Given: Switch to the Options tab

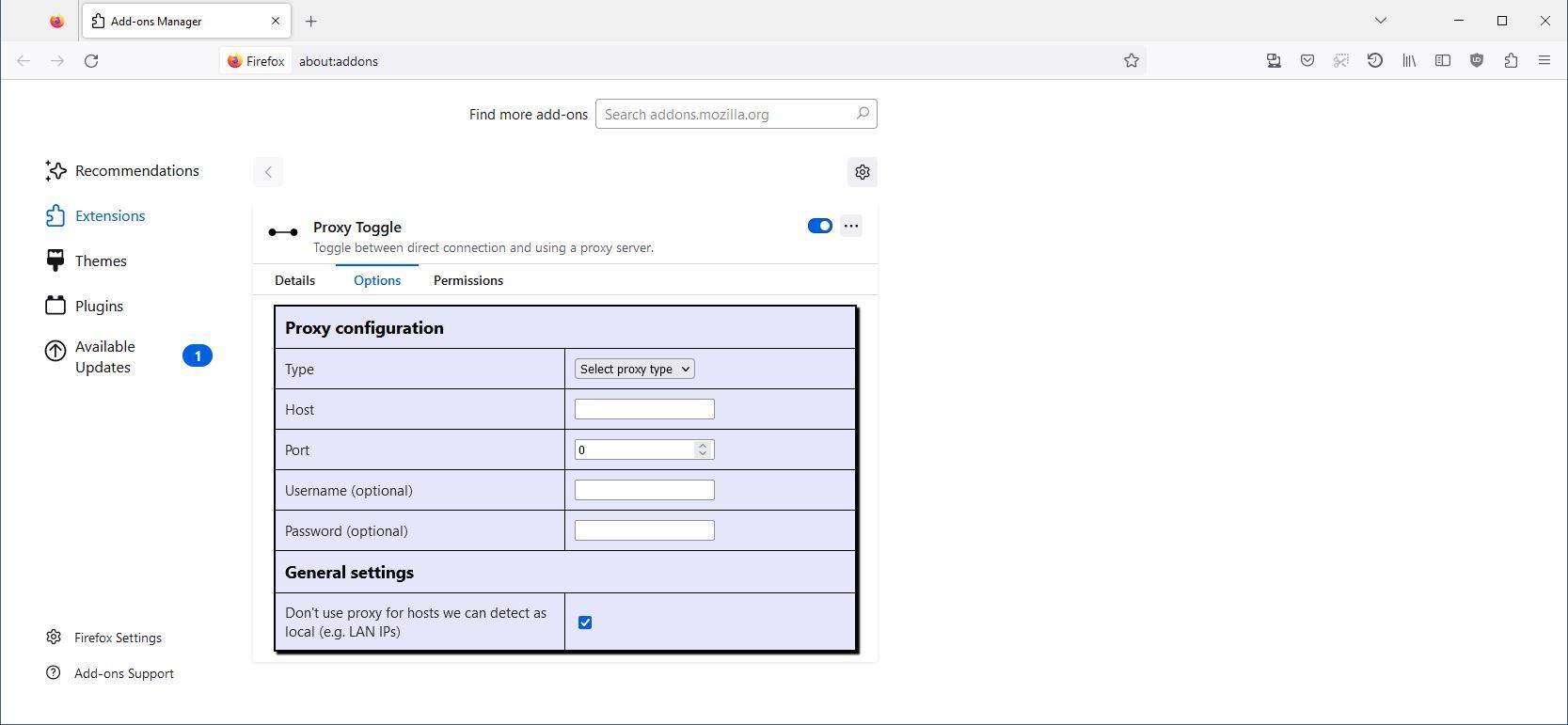Looking at the screenshot, I should pyautogui.click(x=377, y=280).
